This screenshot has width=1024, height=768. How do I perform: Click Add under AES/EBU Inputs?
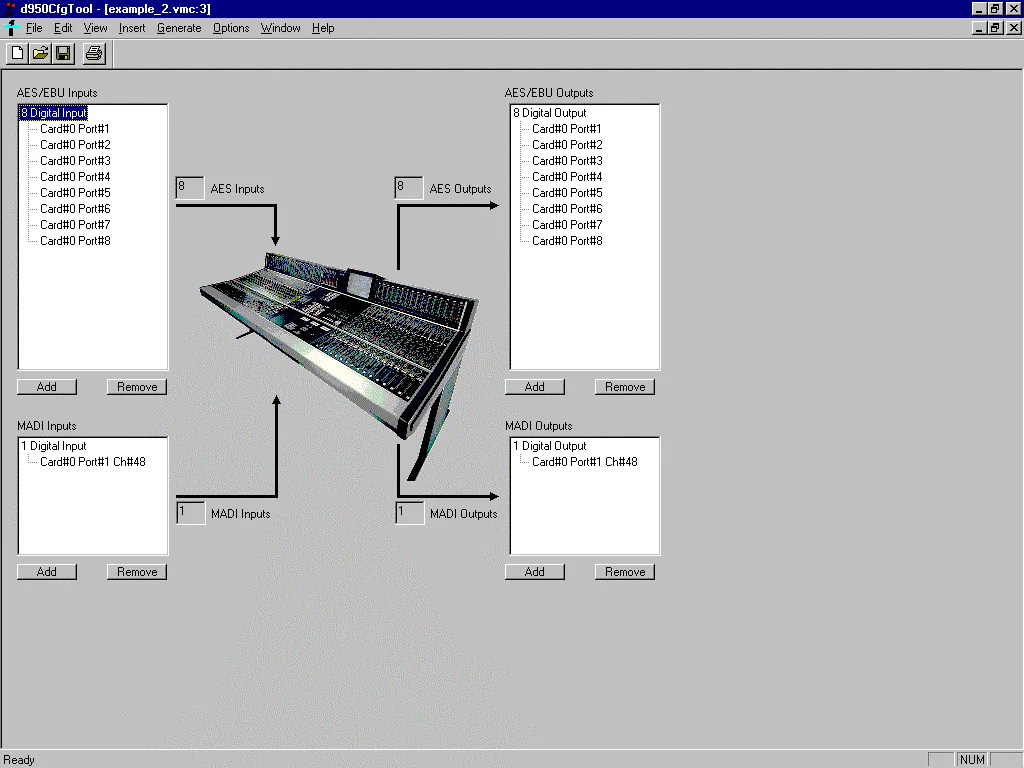coord(47,387)
